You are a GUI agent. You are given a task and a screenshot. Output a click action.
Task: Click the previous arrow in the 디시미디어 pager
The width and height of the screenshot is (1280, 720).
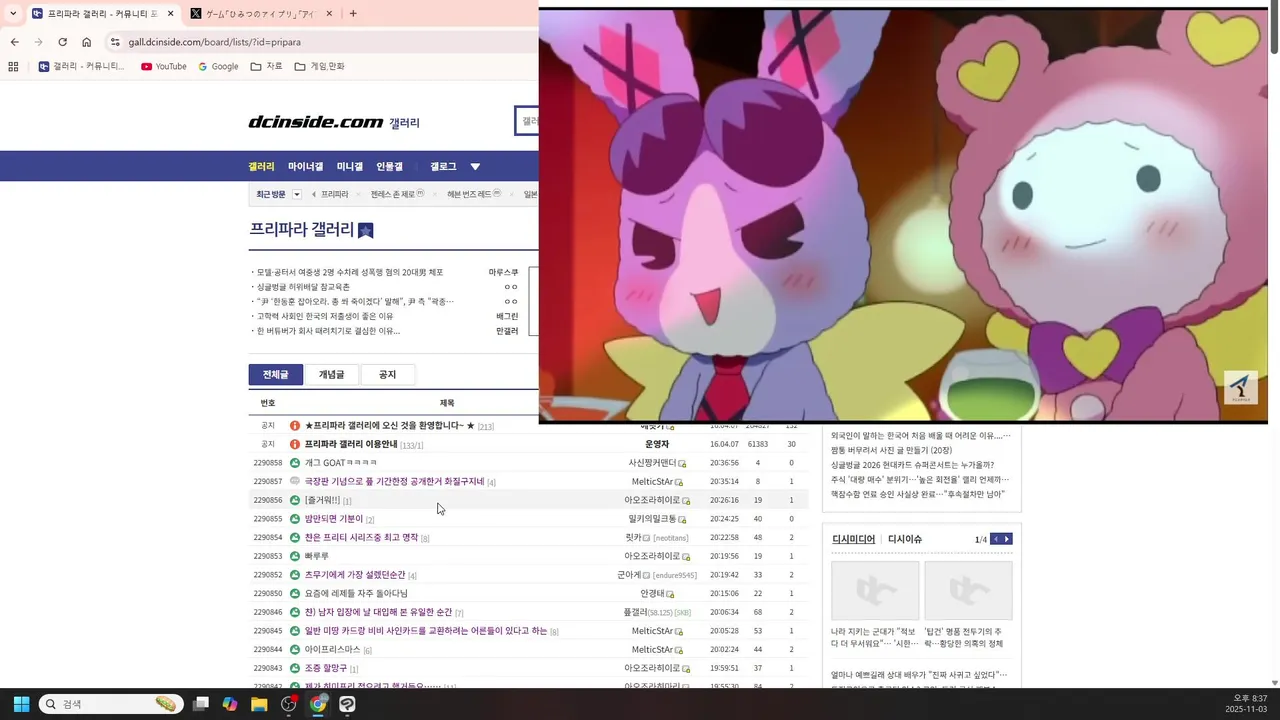point(995,539)
